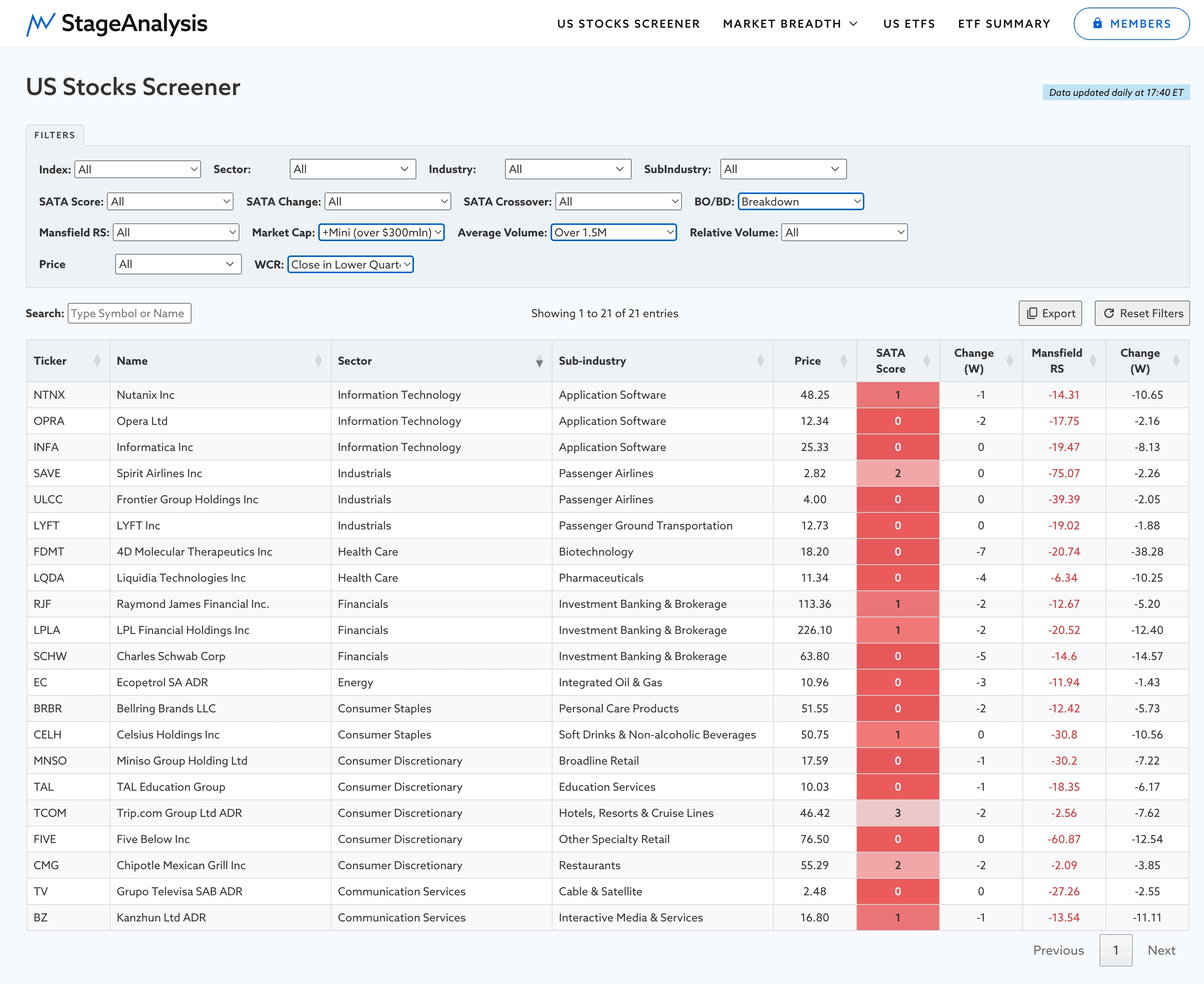Sort by SATA Change (W) arrows
The image size is (1204, 984).
coord(1010,360)
